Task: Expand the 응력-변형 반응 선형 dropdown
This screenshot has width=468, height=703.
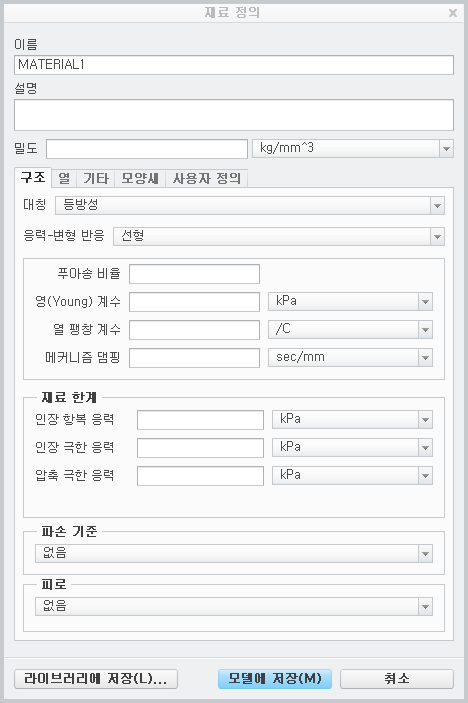Action: (x=279, y=236)
